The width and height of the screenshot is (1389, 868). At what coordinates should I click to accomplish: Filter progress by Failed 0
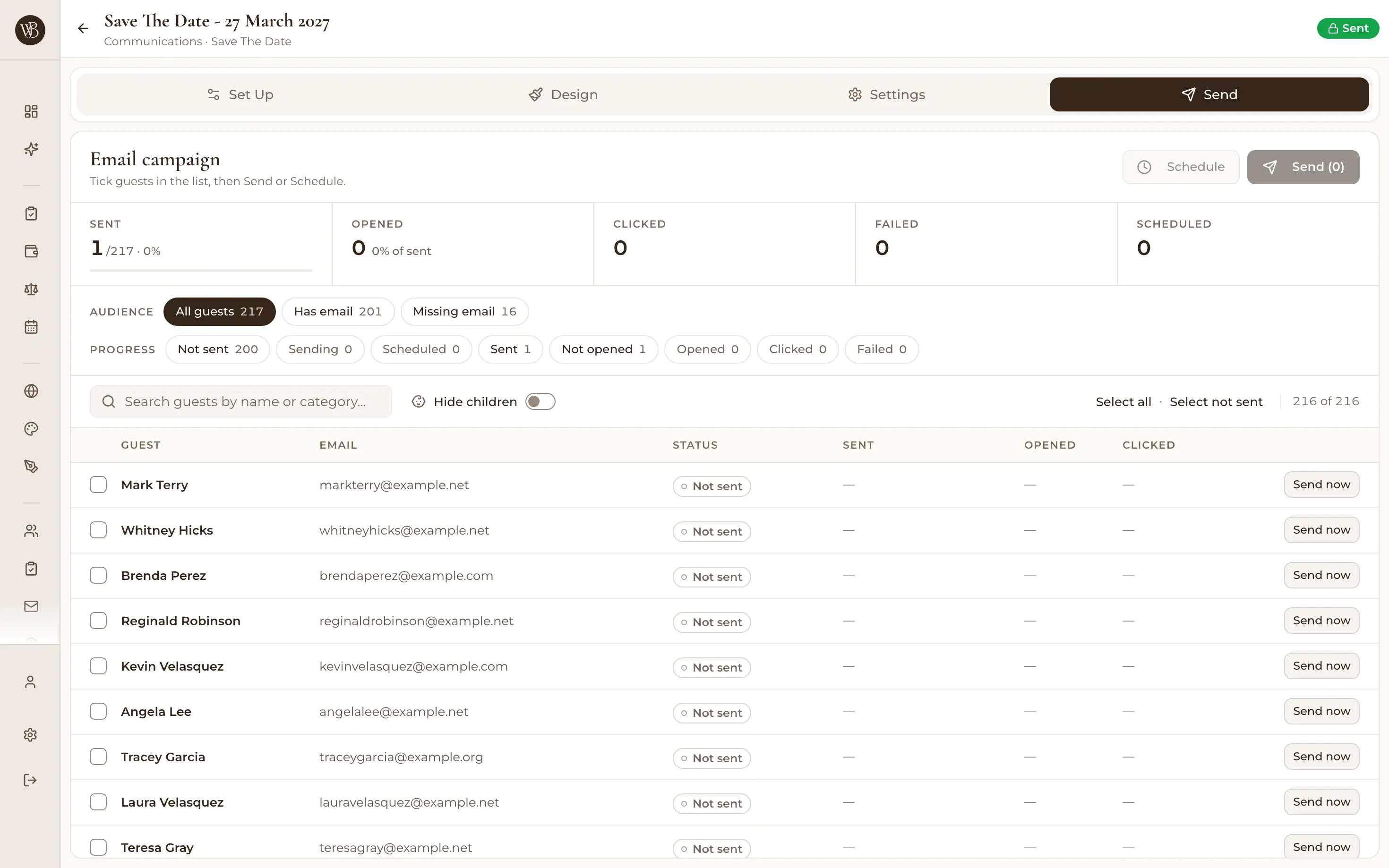tap(882, 349)
